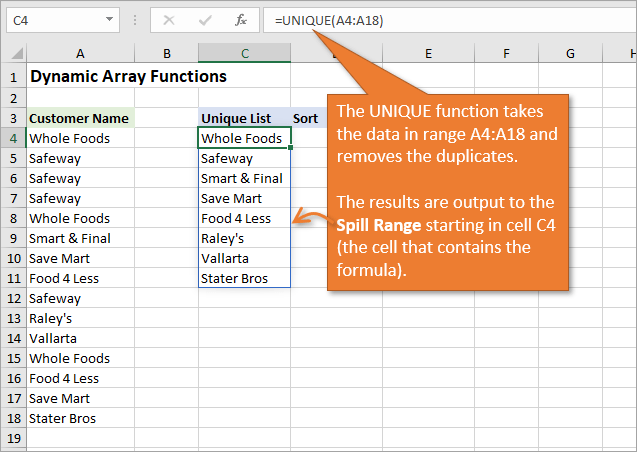
Task: Select column G header
Action: [570, 54]
